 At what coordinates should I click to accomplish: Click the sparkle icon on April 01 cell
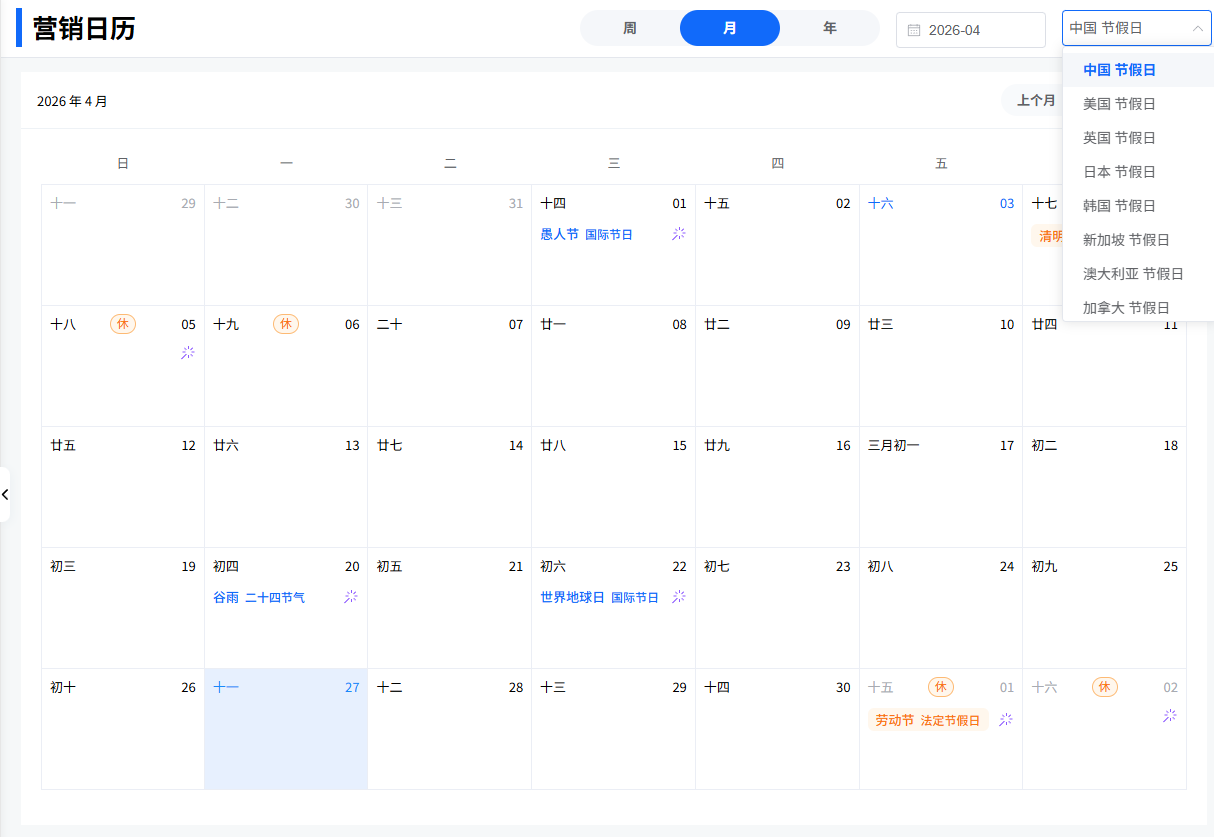click(679, 233)
